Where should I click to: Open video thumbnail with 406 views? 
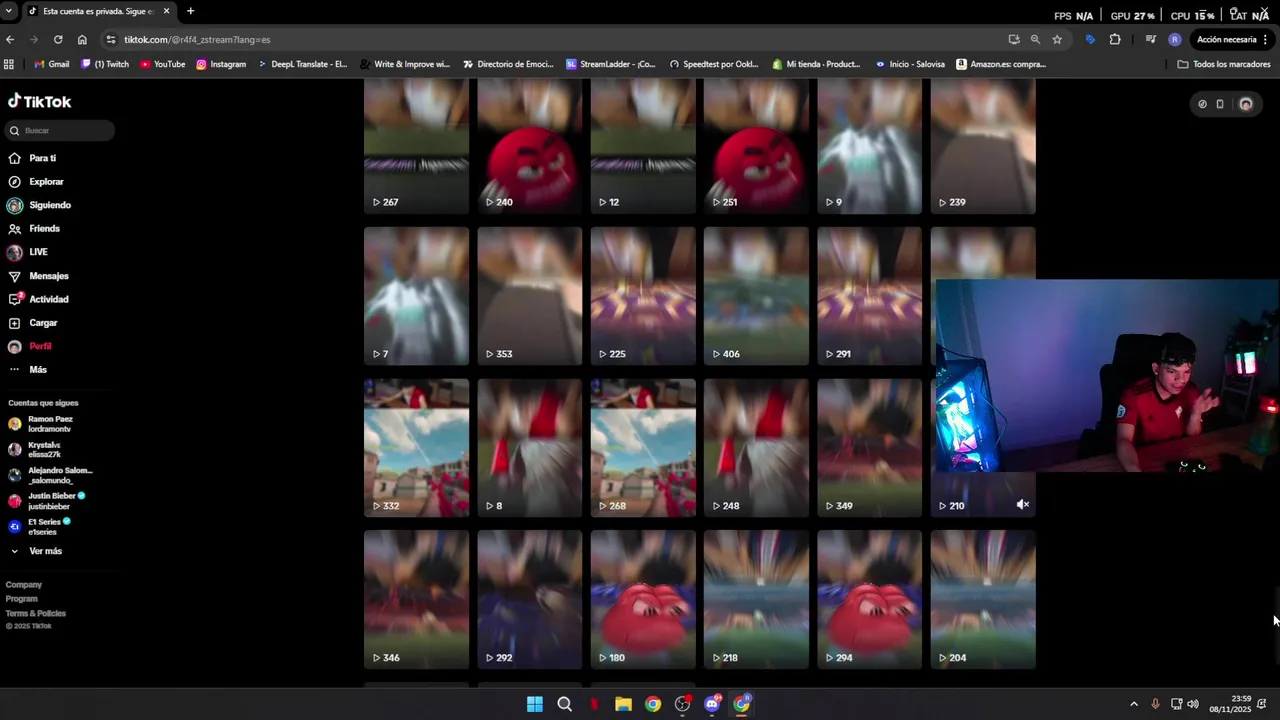click(756, 296)
